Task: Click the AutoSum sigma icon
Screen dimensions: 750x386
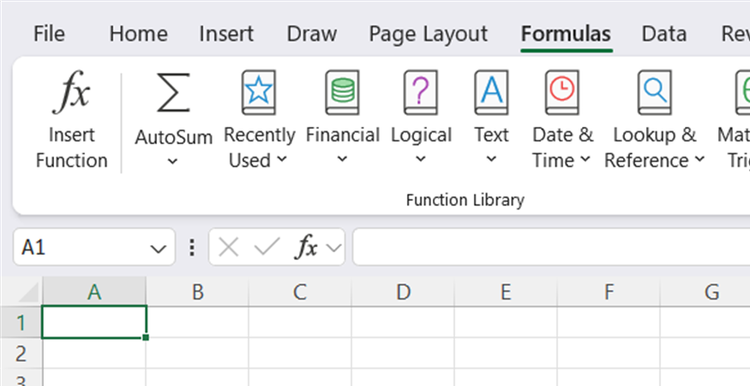Action: click(x=173, y=93)
